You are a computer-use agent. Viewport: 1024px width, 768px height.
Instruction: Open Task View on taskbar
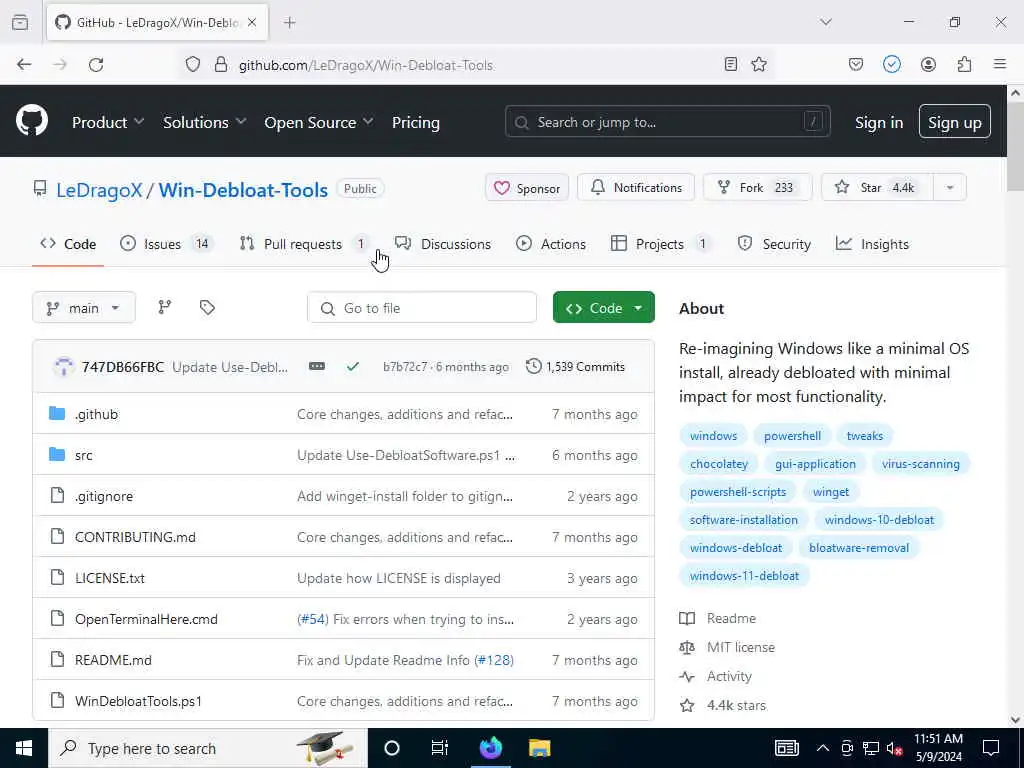440,748
